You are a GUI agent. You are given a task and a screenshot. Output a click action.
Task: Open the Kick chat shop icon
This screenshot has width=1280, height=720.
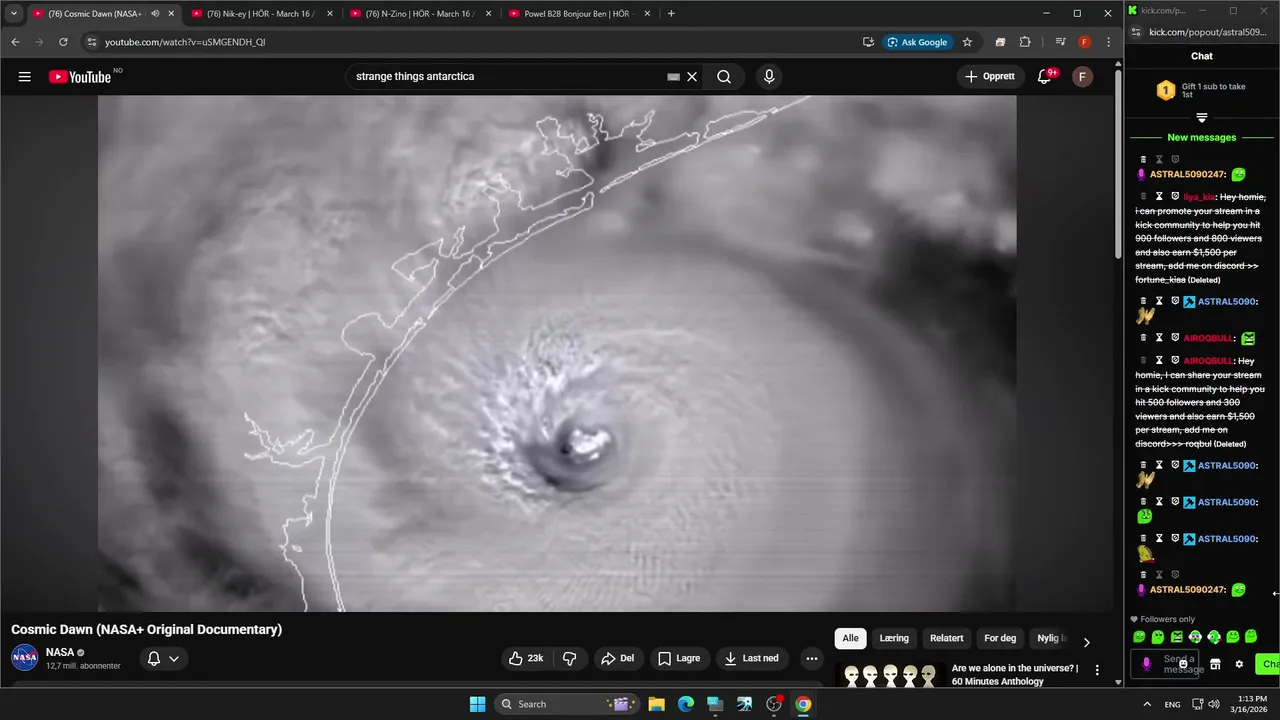pos(1215,664)
